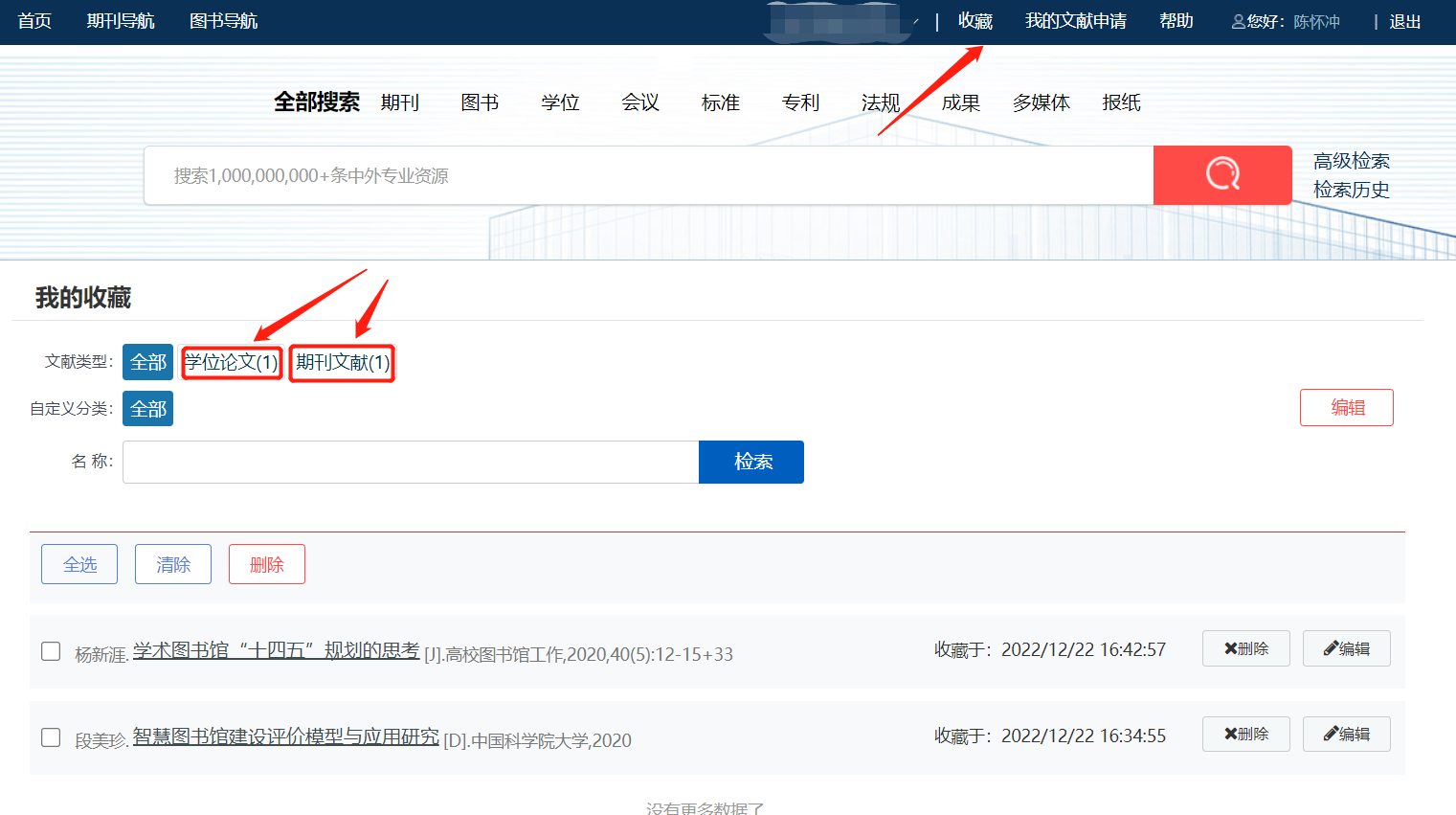
Task: Click the 名称 filter input field
Action: pyautogui.click(x=411, y=462)
